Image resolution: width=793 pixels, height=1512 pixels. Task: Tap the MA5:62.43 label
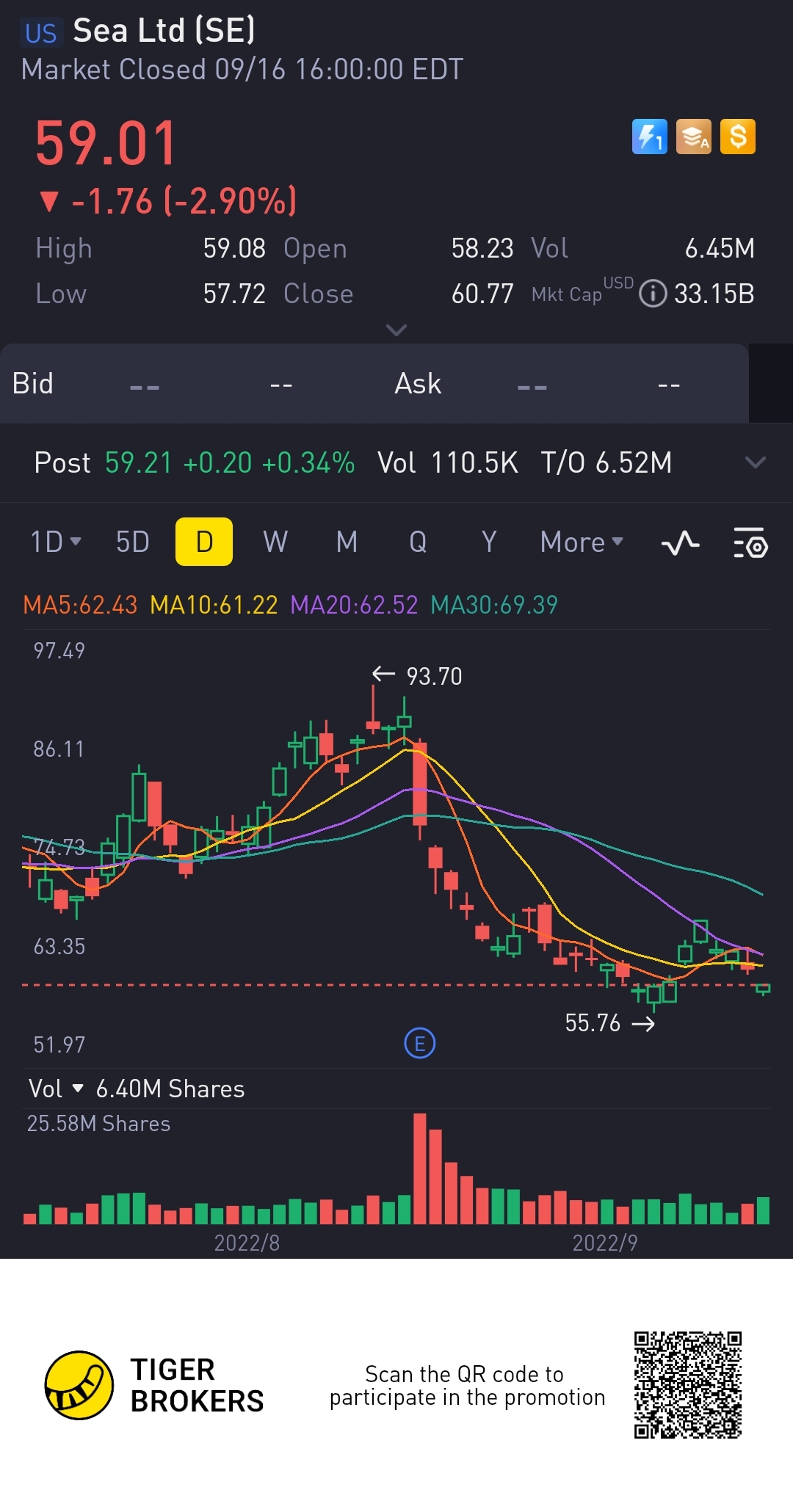tap(80, 605)
